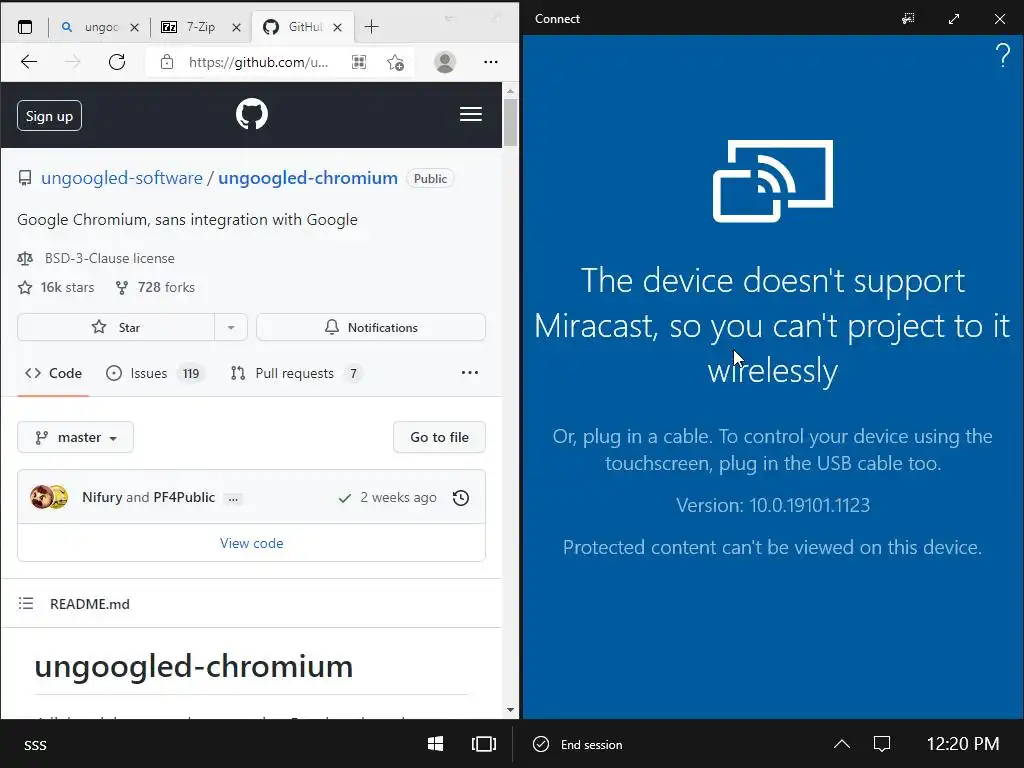This screenshot has height=768, width=1024.
Task: Go to GitHub home via Octocat logo
Action: click(252, 114)
